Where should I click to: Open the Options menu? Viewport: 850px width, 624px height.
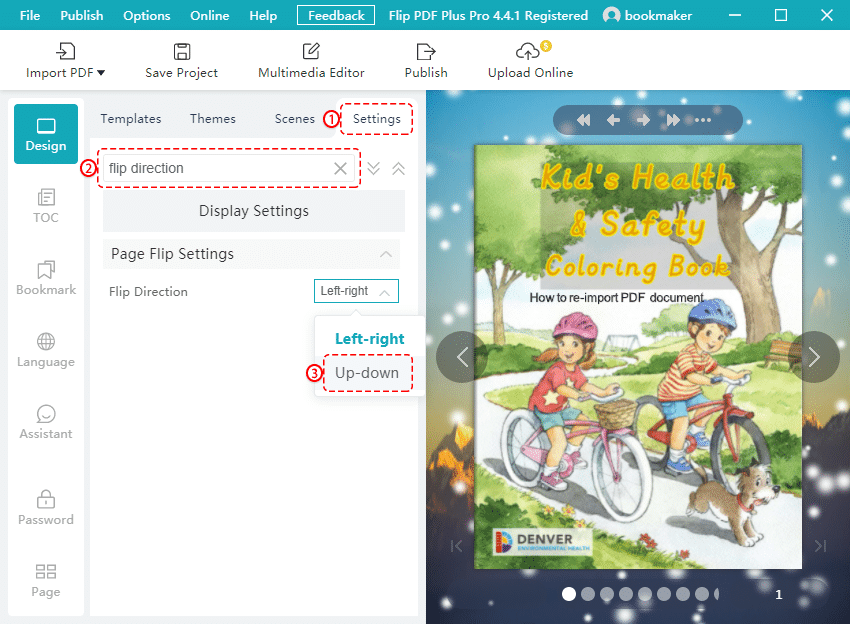coord(146,15)
